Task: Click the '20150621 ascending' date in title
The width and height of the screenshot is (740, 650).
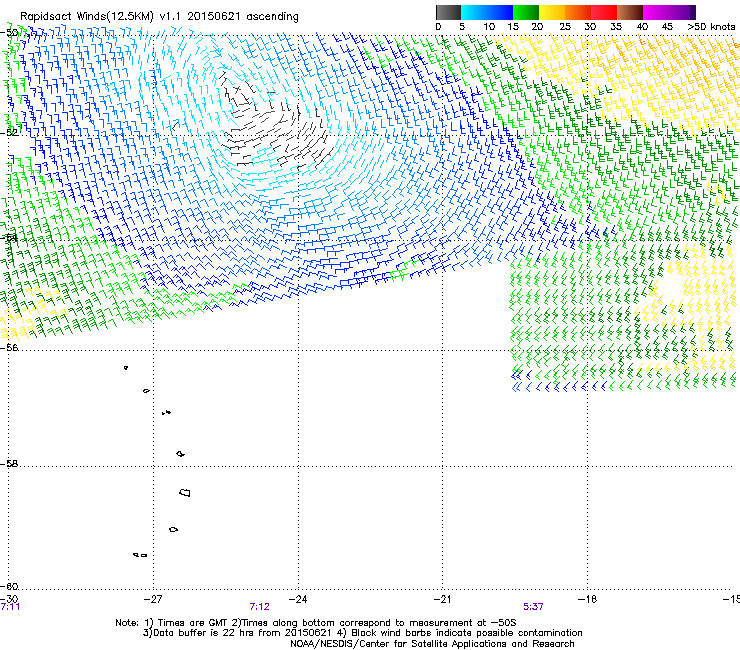Action: click(243, 17)
